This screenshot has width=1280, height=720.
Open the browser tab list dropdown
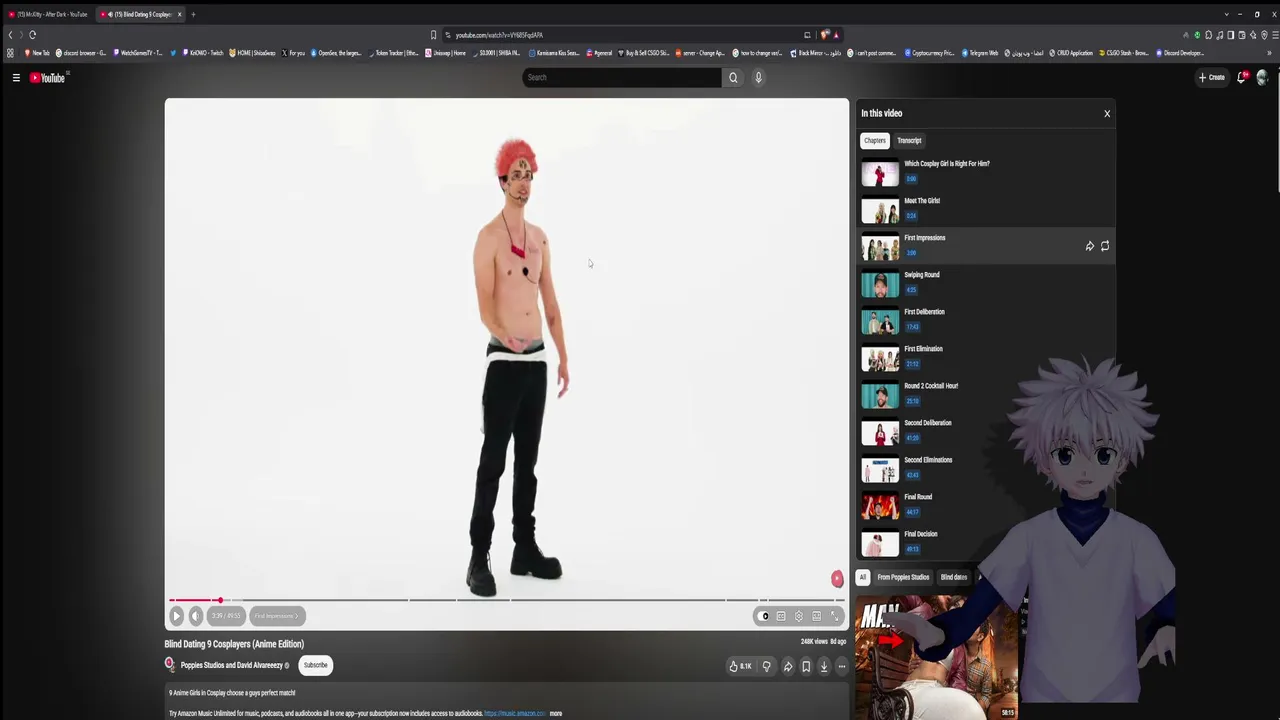click(1226, 14)
